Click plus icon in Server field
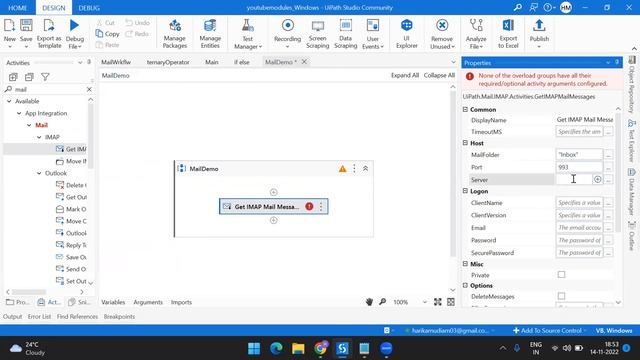This screenshot has height=360, width=640. point(598,179)
